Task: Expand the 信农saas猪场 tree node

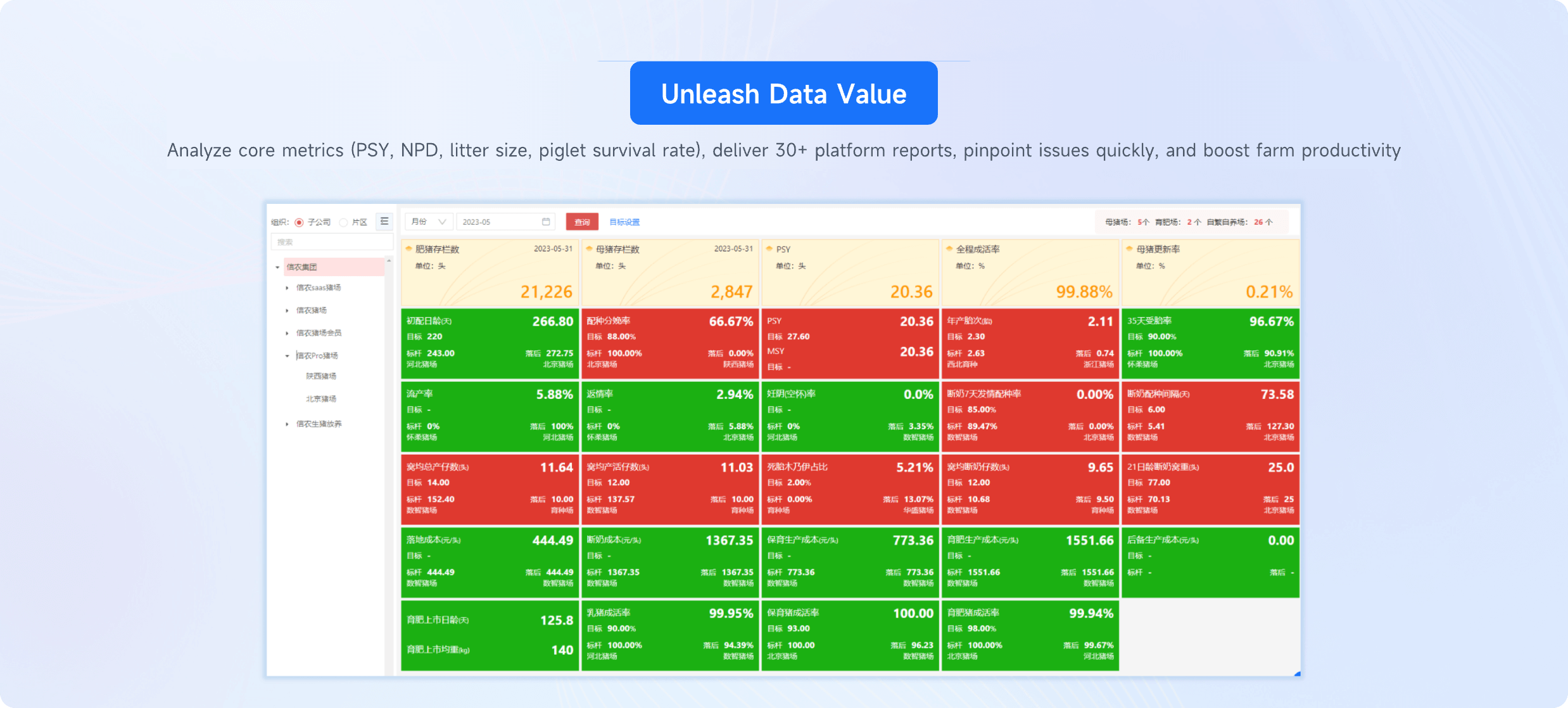Action: coord(287,288)
